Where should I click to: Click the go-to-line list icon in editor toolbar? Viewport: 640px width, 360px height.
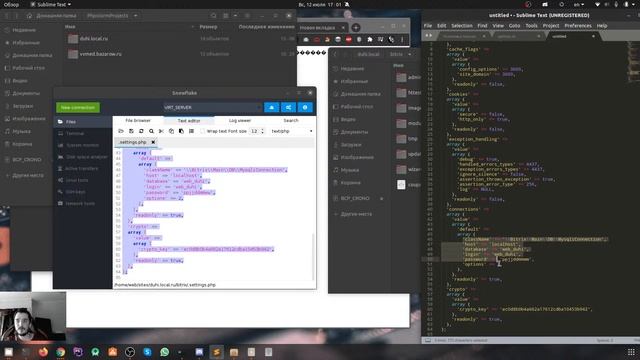(x=191, y=131)
